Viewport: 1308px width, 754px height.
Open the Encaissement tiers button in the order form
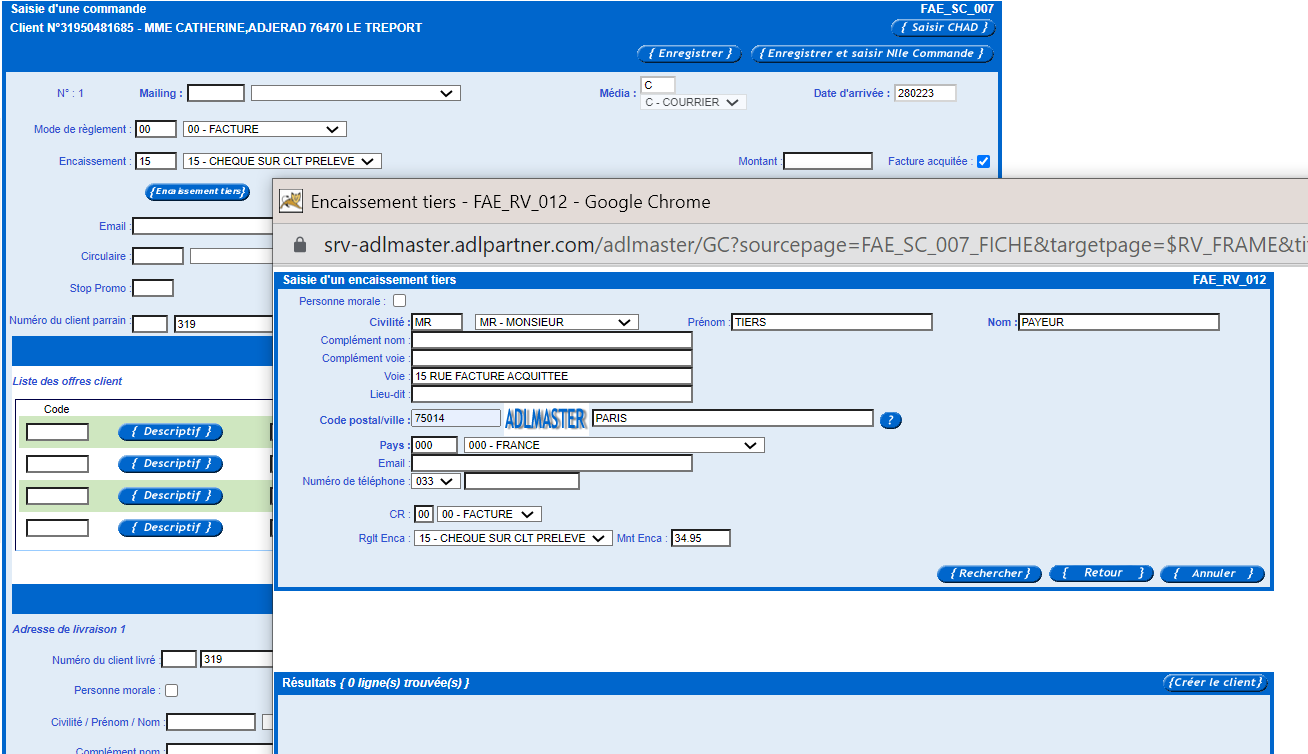click(x=198, y=191)
